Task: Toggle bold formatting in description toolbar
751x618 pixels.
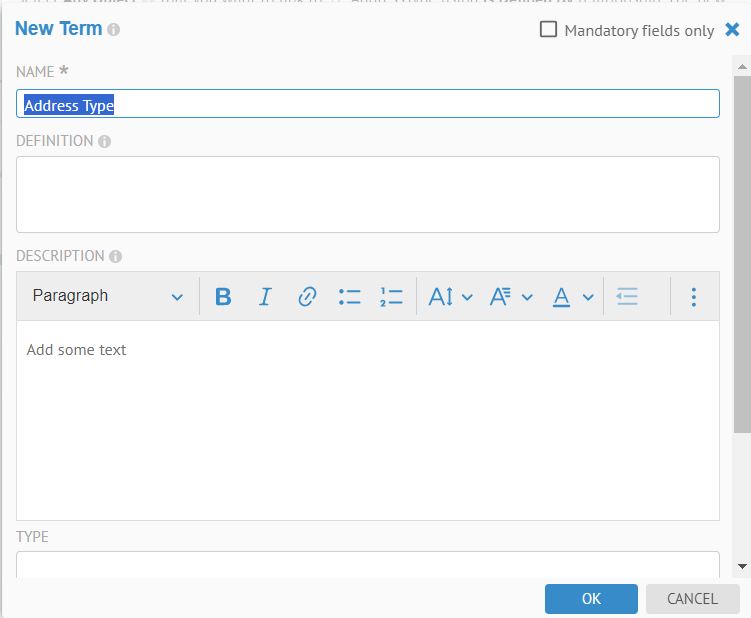Action: pos(223,297)
